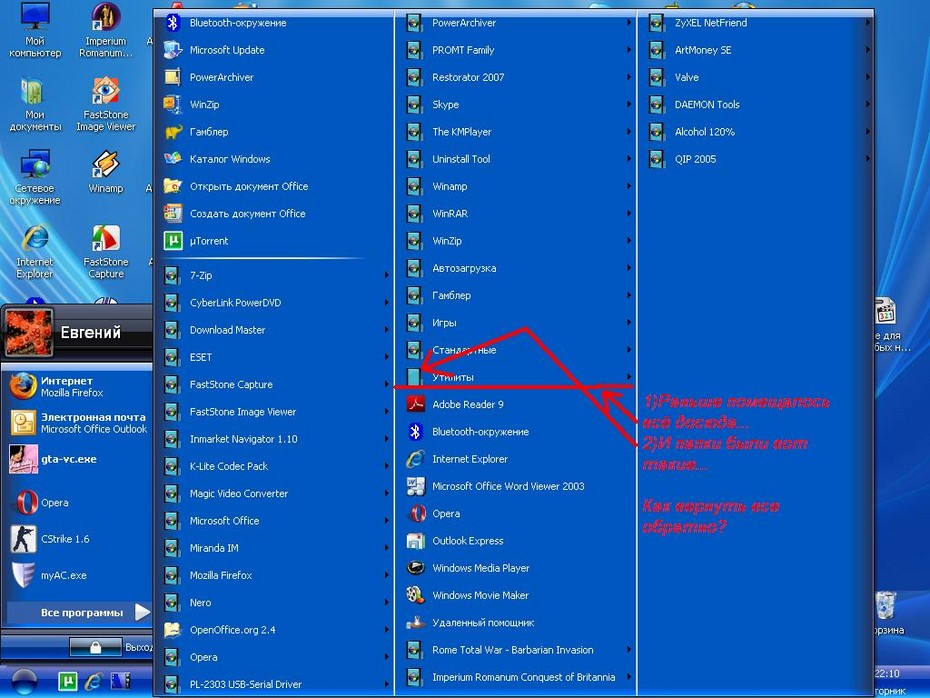Open QIP 2005 program group
The image size is (930, 698).
(757, 160)
